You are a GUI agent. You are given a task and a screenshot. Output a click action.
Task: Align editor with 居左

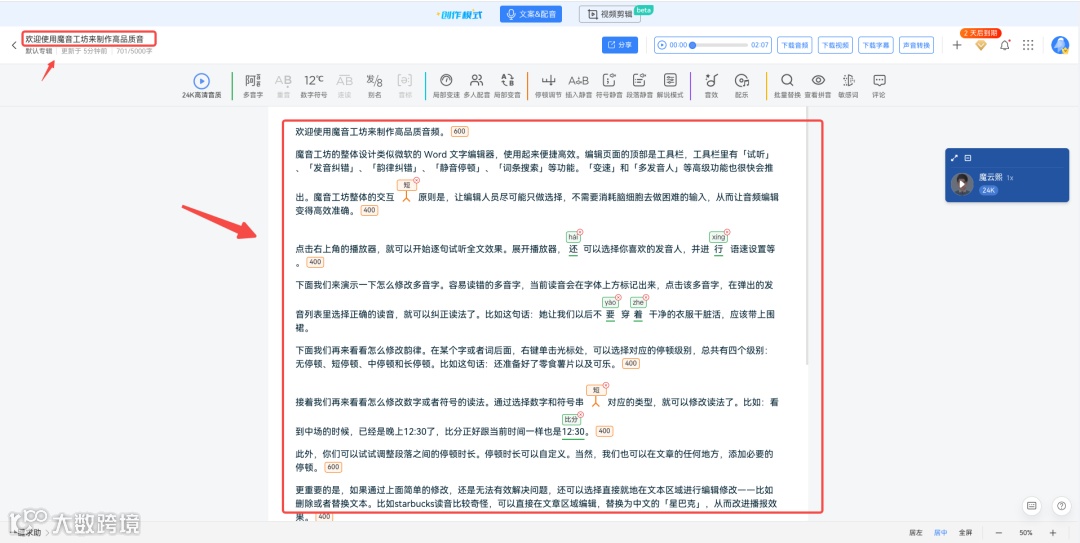[915, 533]
